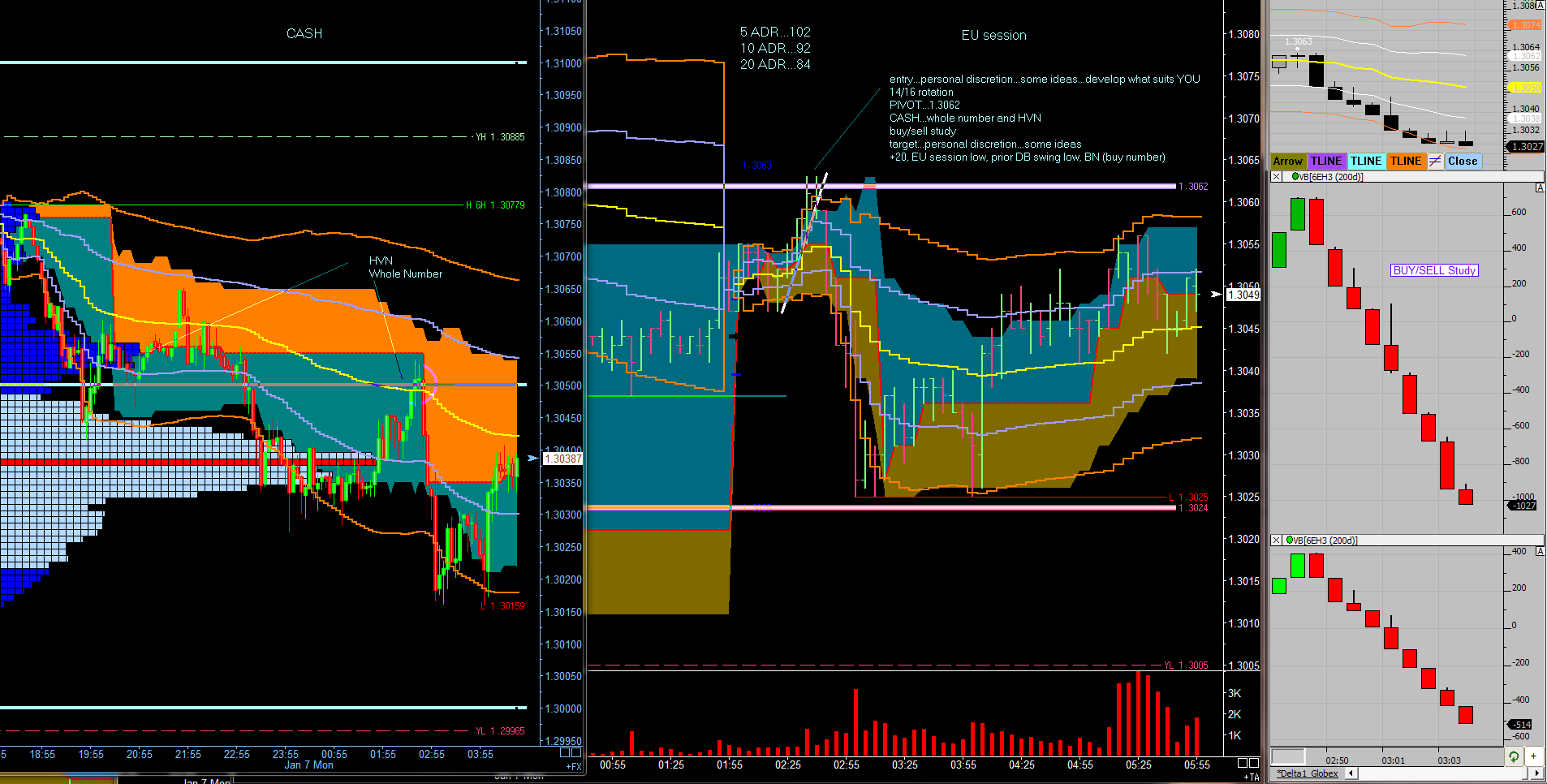1547x784 pixels.
Task: Click the empty box left of 02:50 axis
Action: 1288,757
